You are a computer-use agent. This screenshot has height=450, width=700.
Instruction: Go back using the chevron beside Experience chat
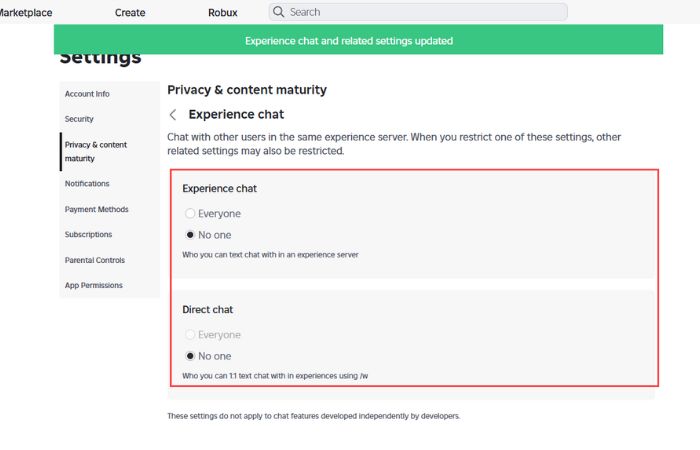(173, 115)
